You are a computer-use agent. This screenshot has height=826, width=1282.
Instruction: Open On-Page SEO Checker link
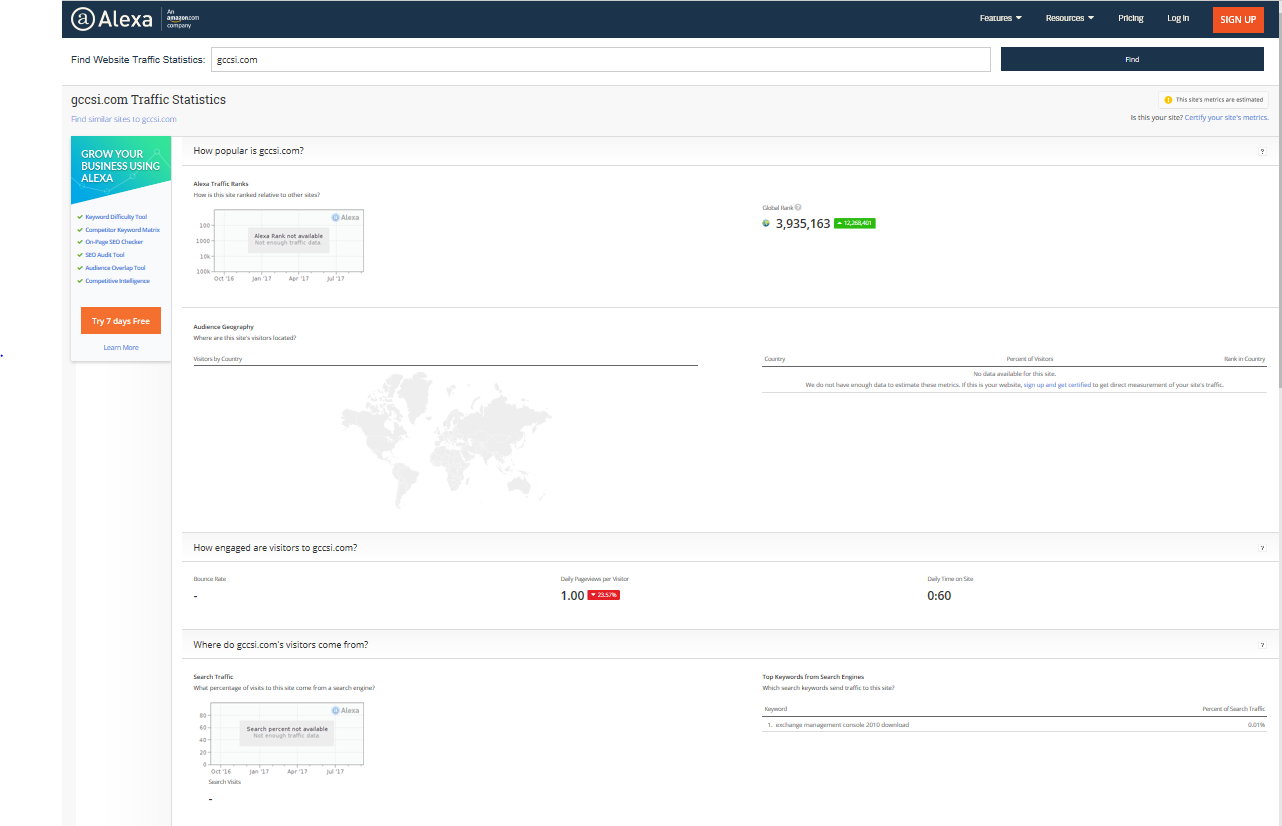pos(114,242)
